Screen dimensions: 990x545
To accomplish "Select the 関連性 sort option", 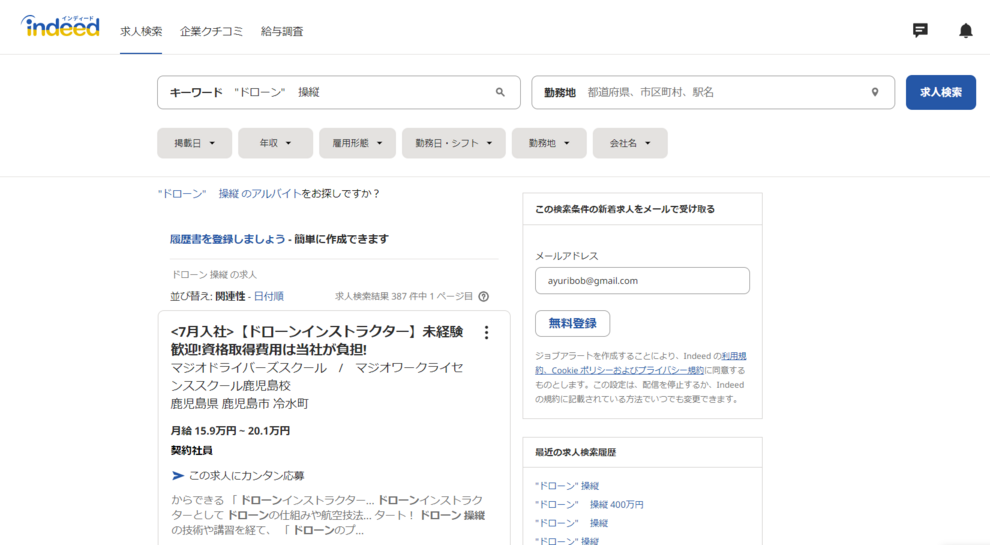I will (x=230, y=296).
